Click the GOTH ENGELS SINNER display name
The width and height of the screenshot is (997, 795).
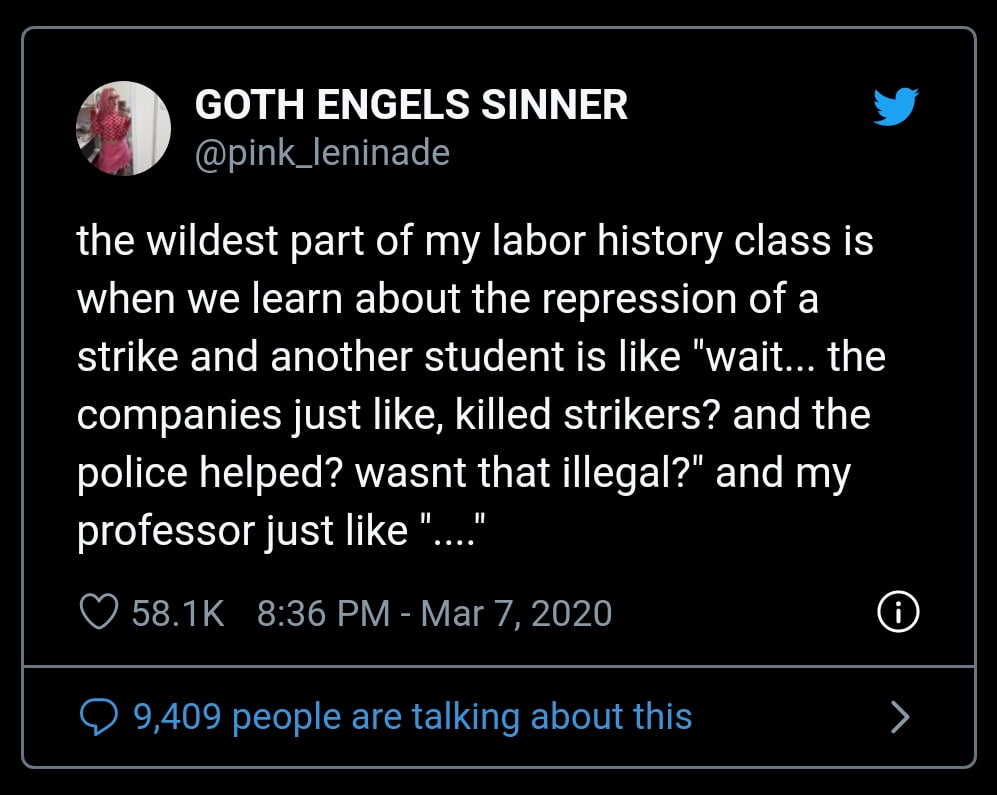point(411,105)
